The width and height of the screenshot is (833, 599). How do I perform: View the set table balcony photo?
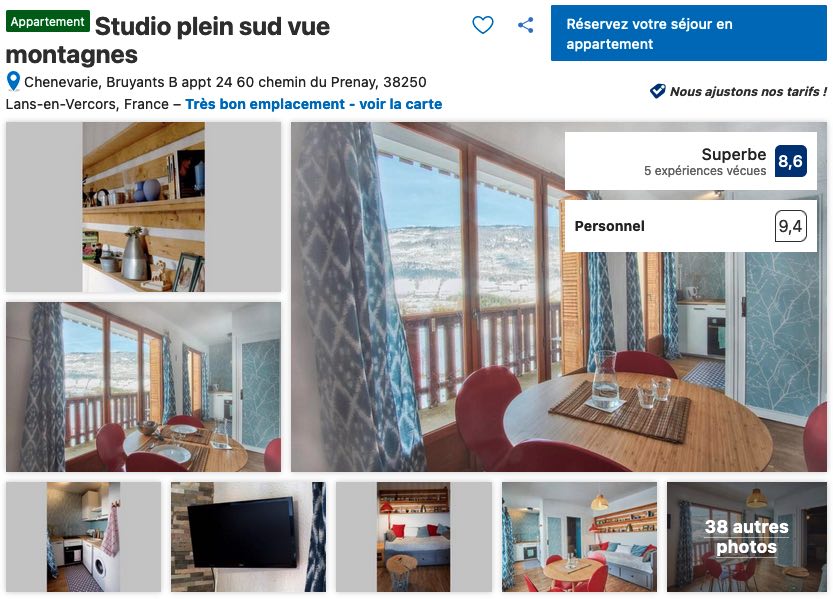(143, 387)
